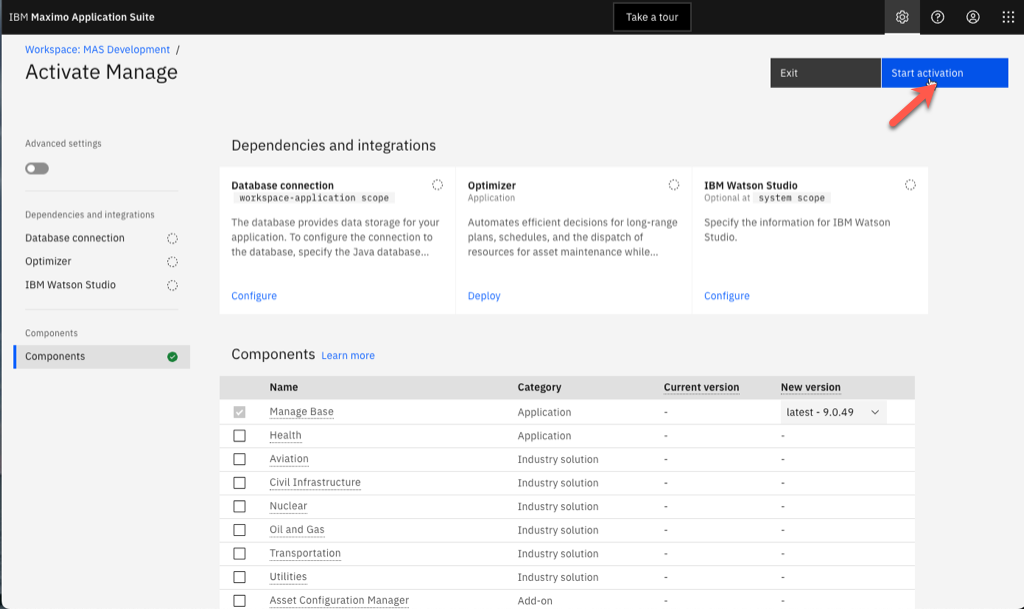Click the IBM Watson Studio card status icon
This screenshot has width=1024, height=609.
click(910, 185)
